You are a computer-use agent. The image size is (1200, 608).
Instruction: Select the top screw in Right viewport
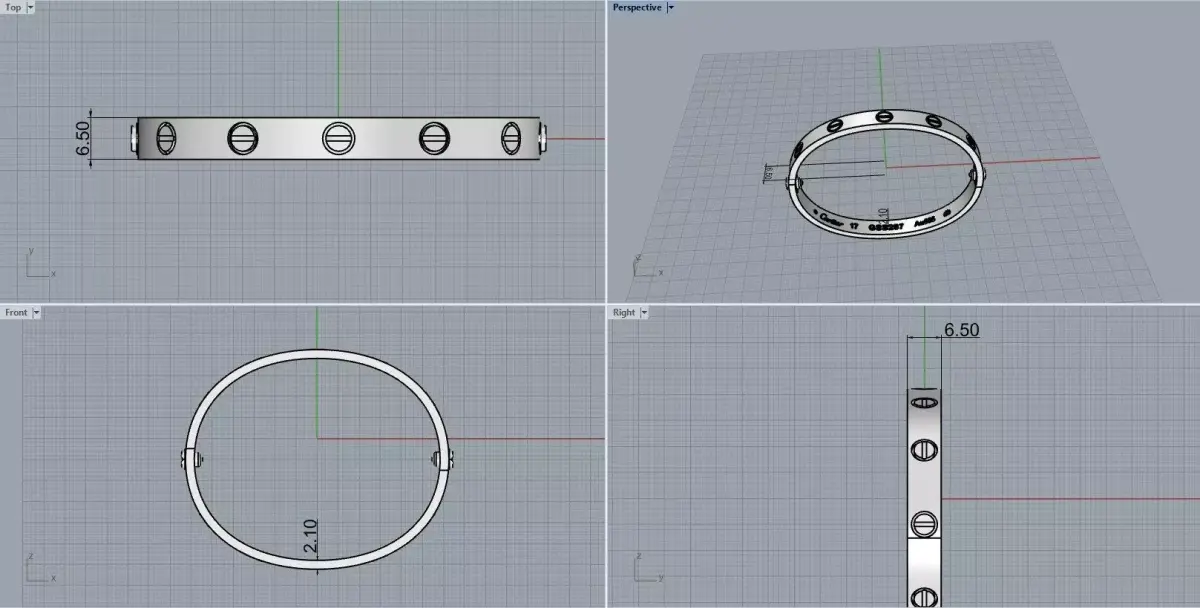[x=924, y=403]
